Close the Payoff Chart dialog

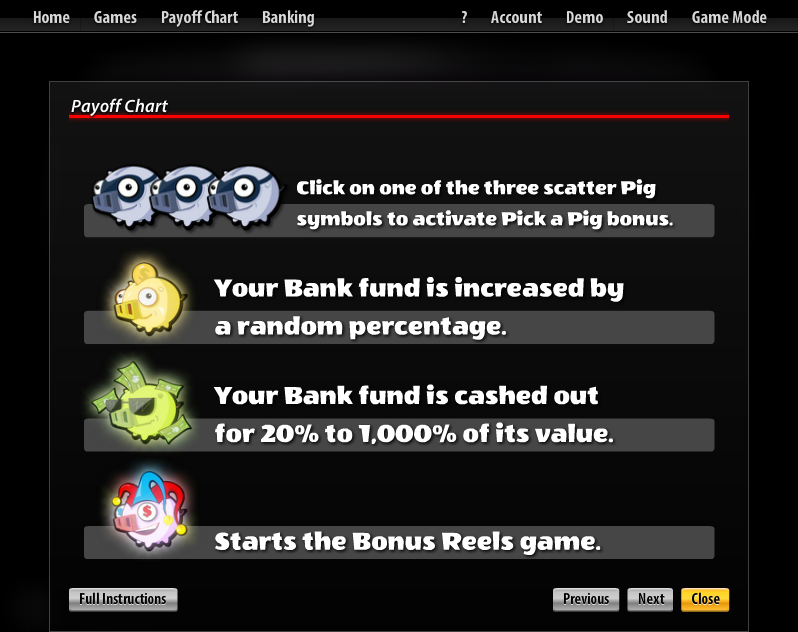[x=705, y=599]
